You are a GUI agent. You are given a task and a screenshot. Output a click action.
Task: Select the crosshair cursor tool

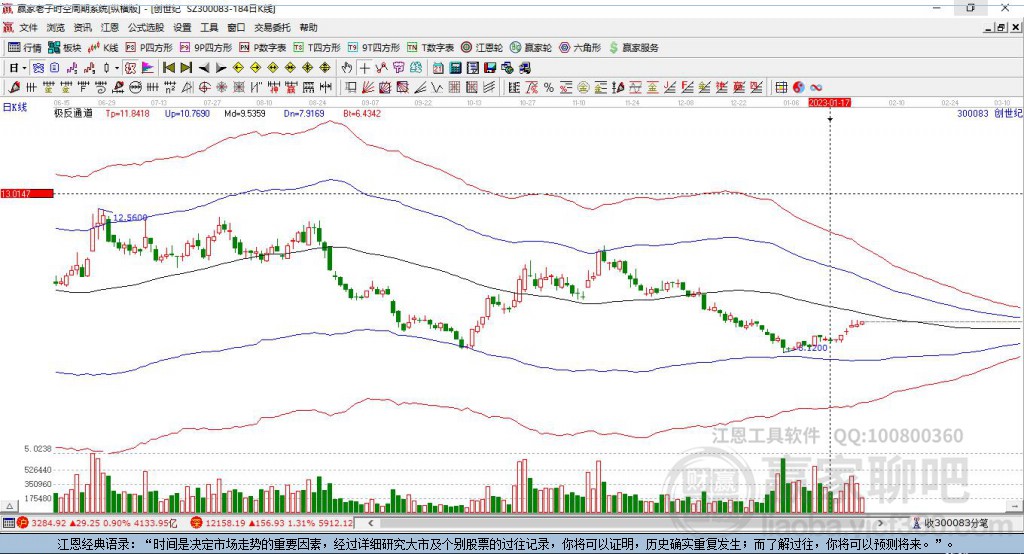coord(365,67)
